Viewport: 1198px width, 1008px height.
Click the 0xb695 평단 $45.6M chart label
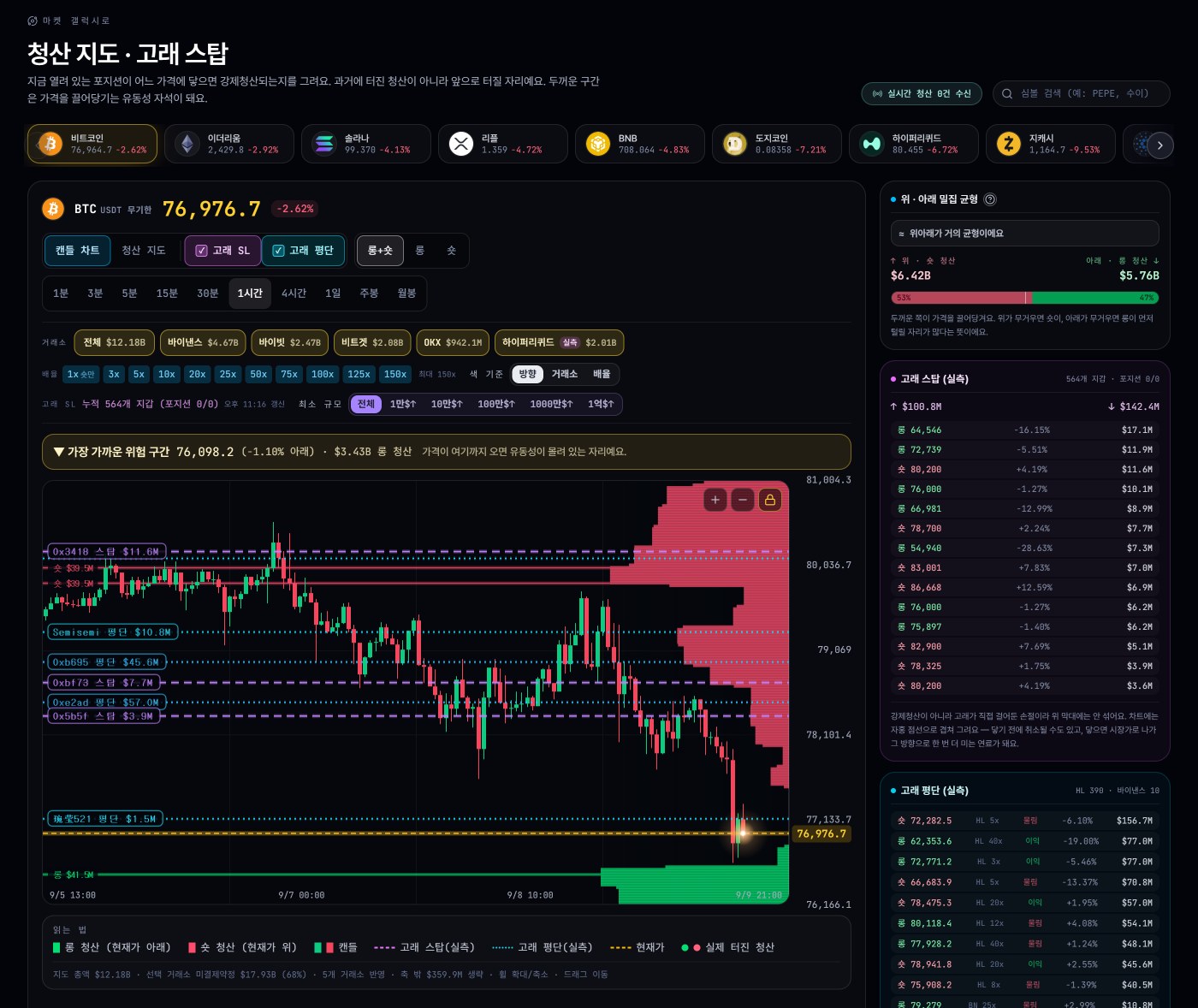click(106, 662)
